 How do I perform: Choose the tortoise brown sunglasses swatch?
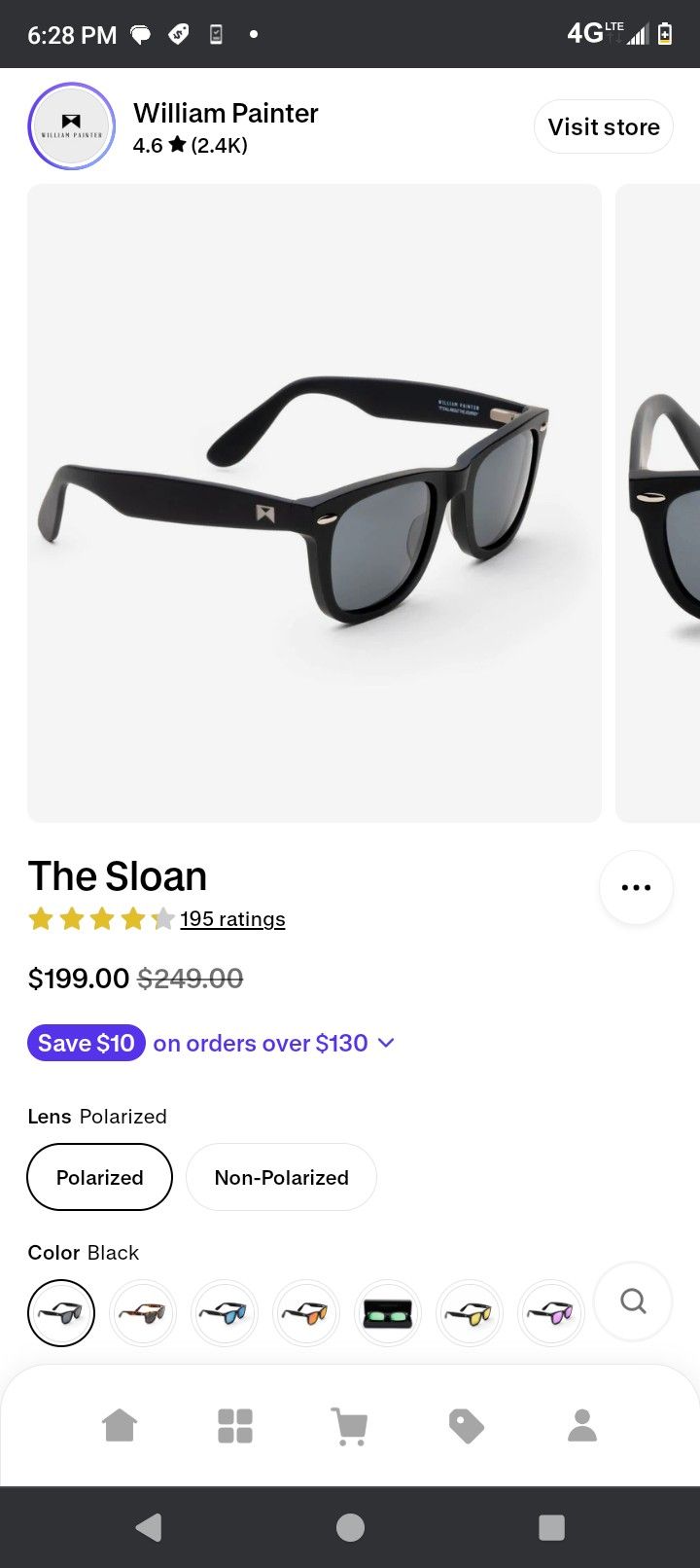[143, 1312]
